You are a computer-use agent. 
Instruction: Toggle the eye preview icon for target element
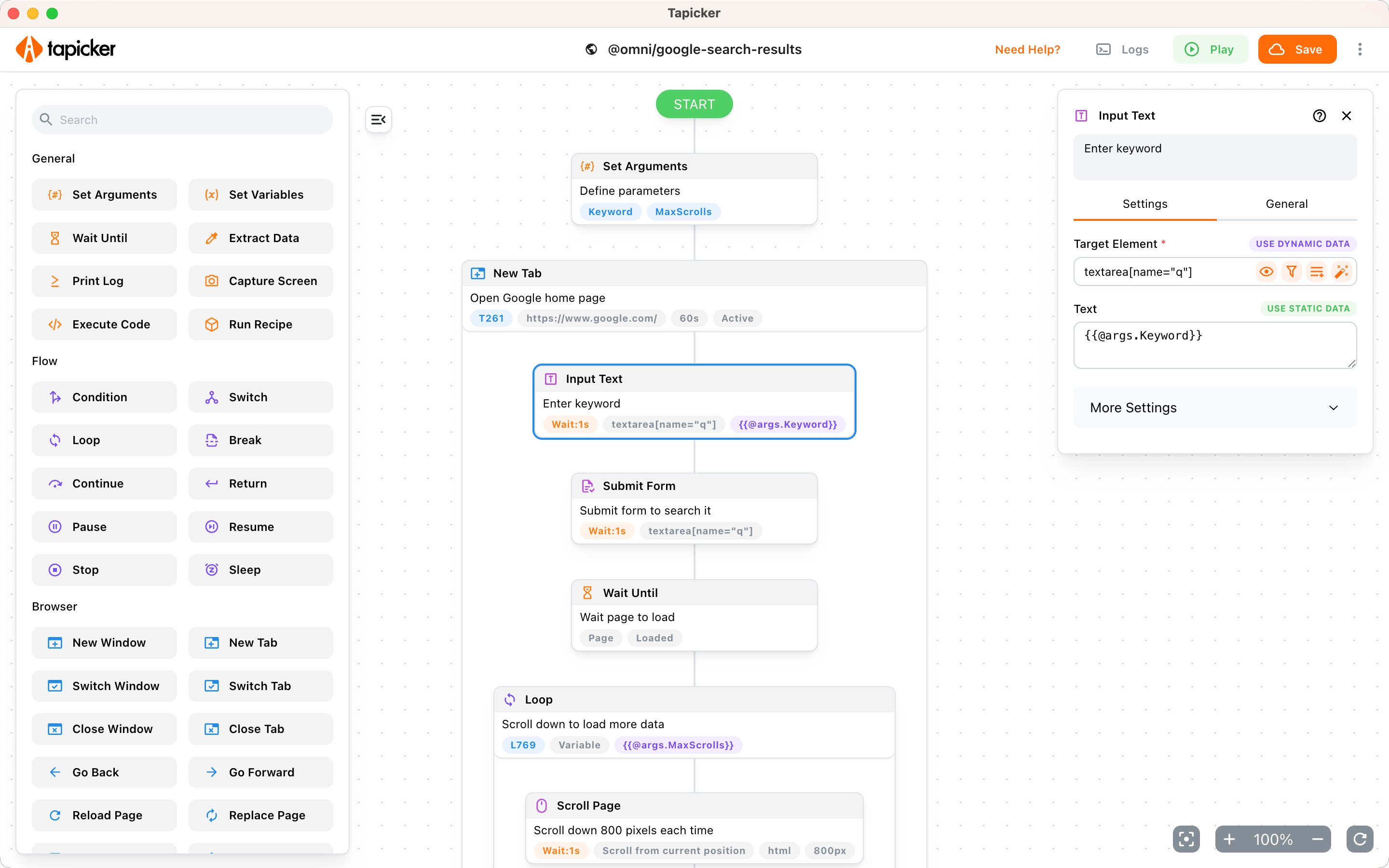(x=1266, y=271)
